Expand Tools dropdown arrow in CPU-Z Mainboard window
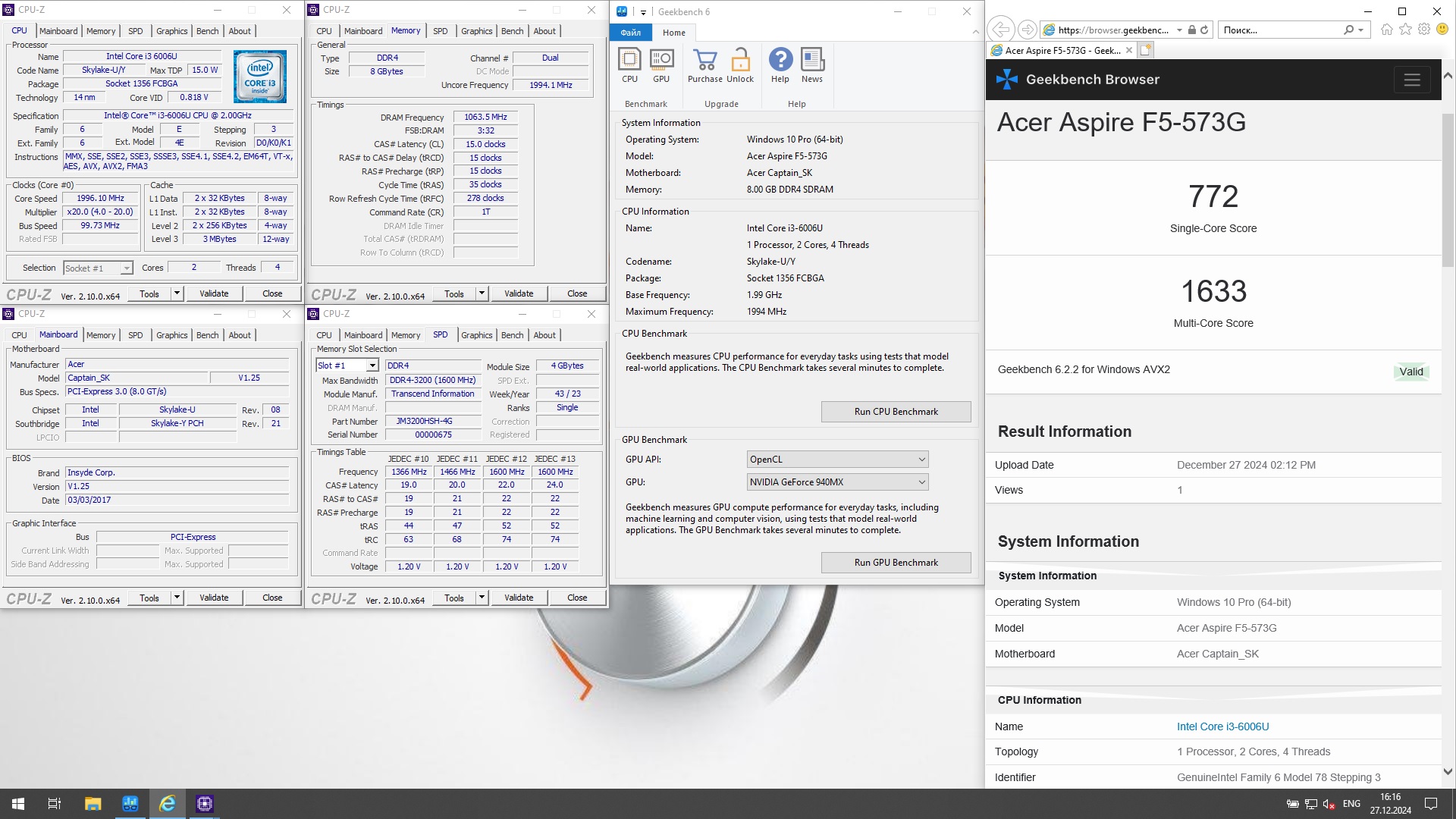Image resolution: width=1456 pixels, height=819 pixels. point(177,598)
